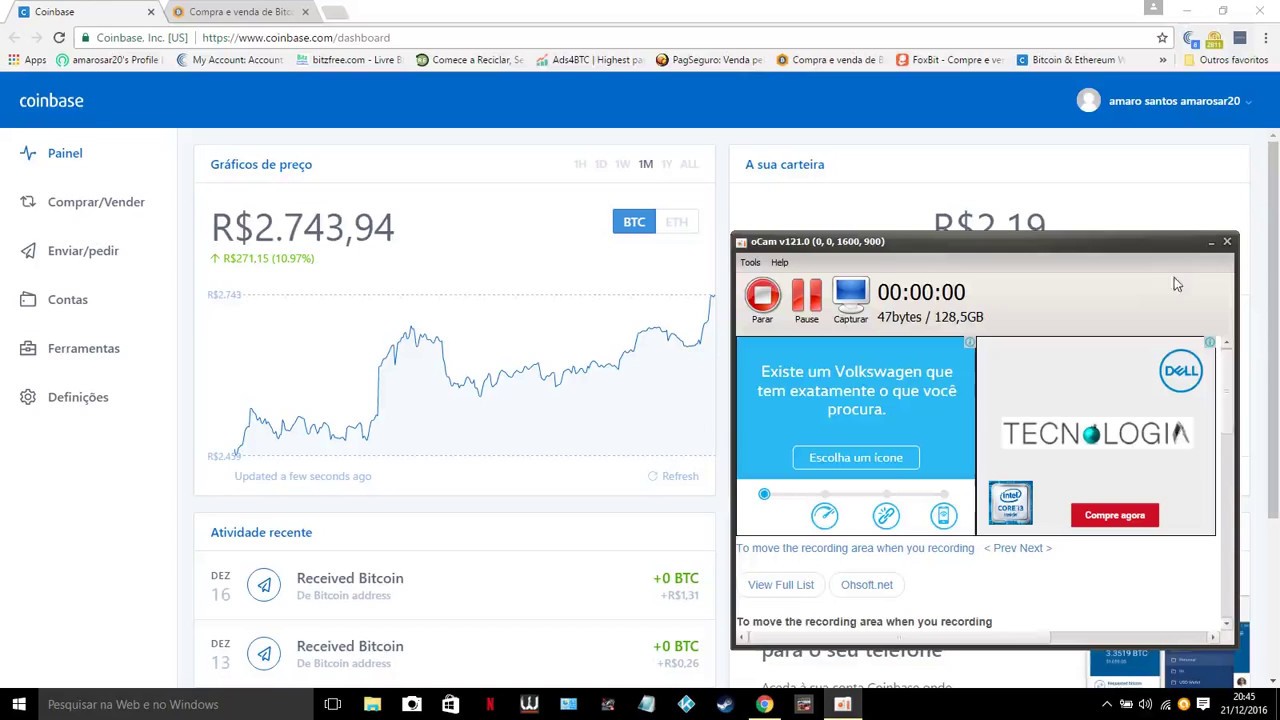Image resolution: width=1280 pixels, height=720 pixels.
Task: Click the Dell ad info icon
Action: (1209, 343)
